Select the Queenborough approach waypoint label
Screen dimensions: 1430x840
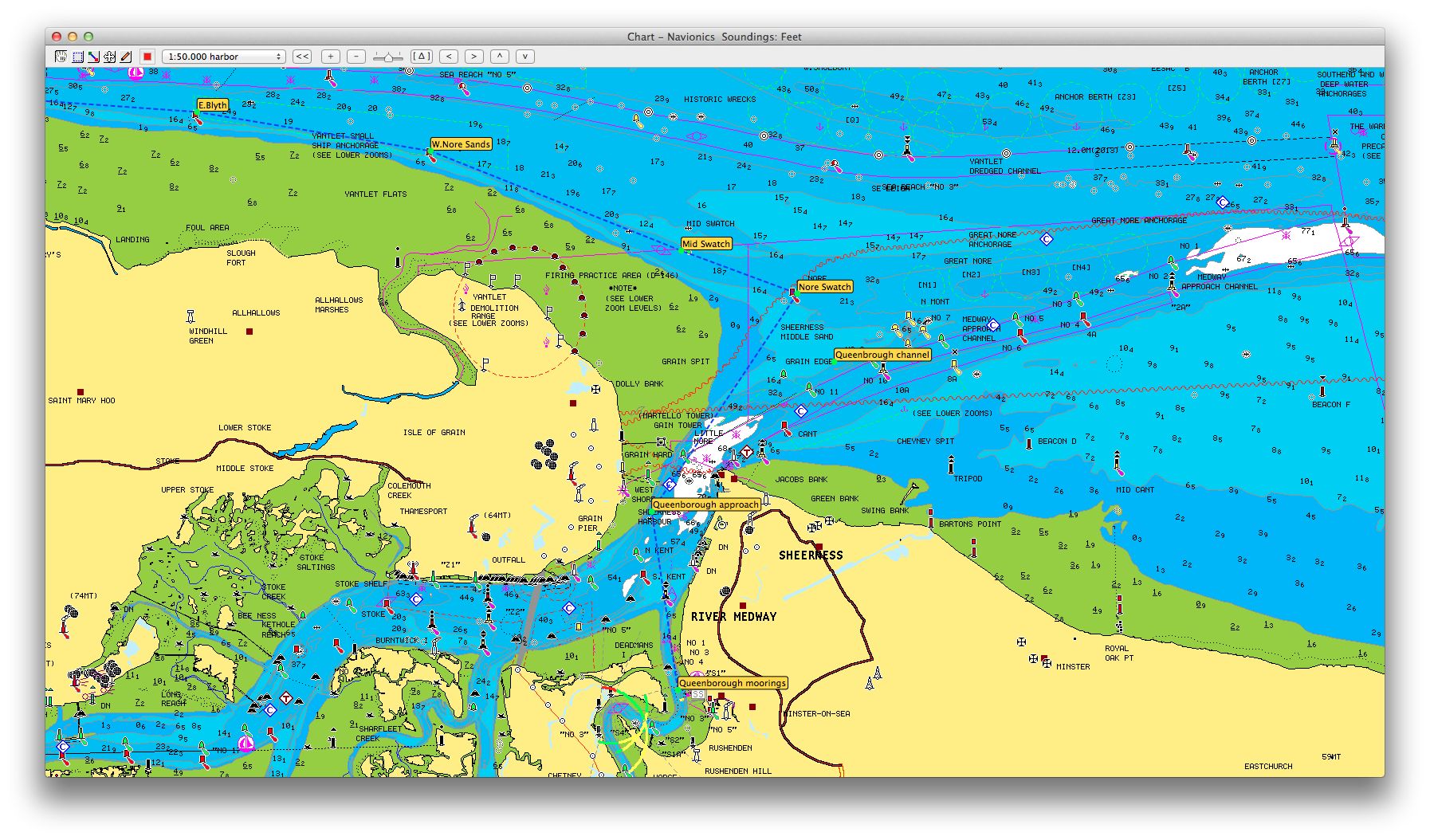(706, 504)
